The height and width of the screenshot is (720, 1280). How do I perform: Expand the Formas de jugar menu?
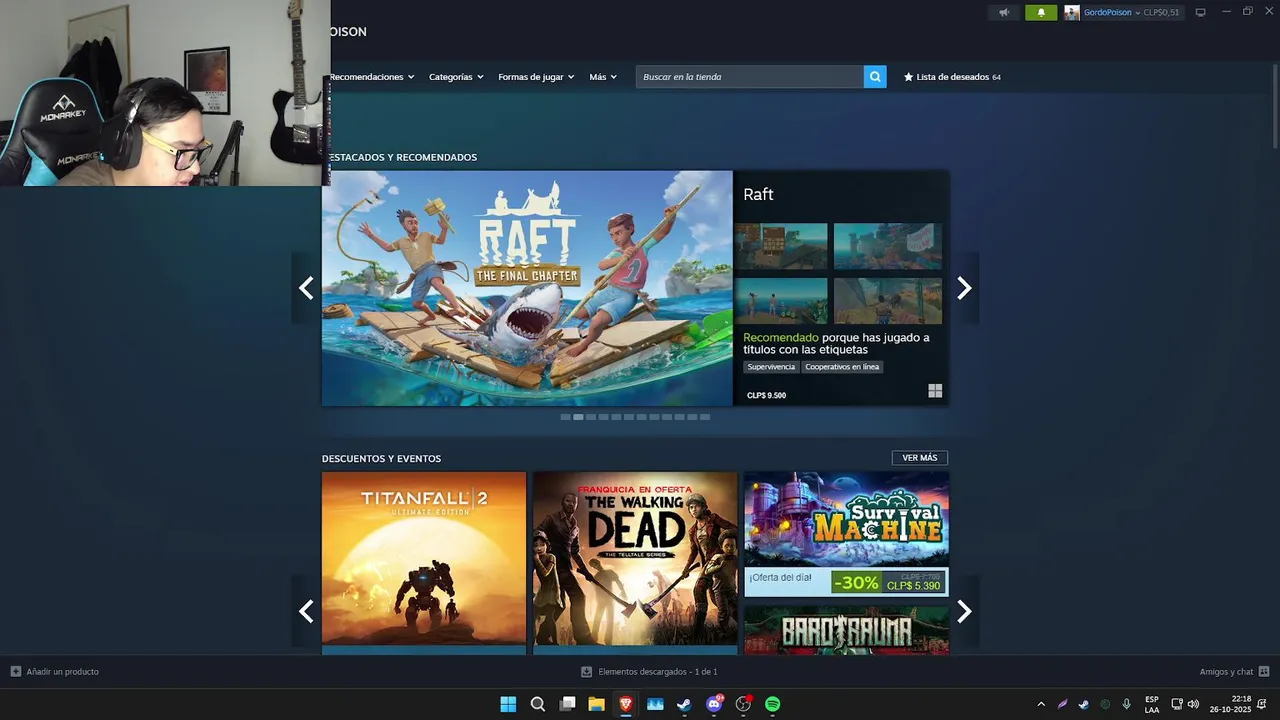point(536,77)
